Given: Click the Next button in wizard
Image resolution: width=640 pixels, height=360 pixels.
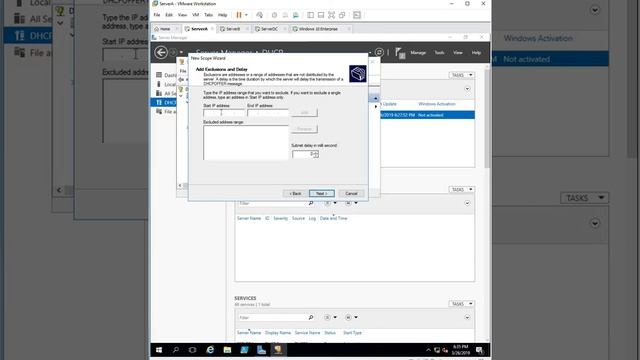Looking at the screenshot, I should [x=322, y=193].
